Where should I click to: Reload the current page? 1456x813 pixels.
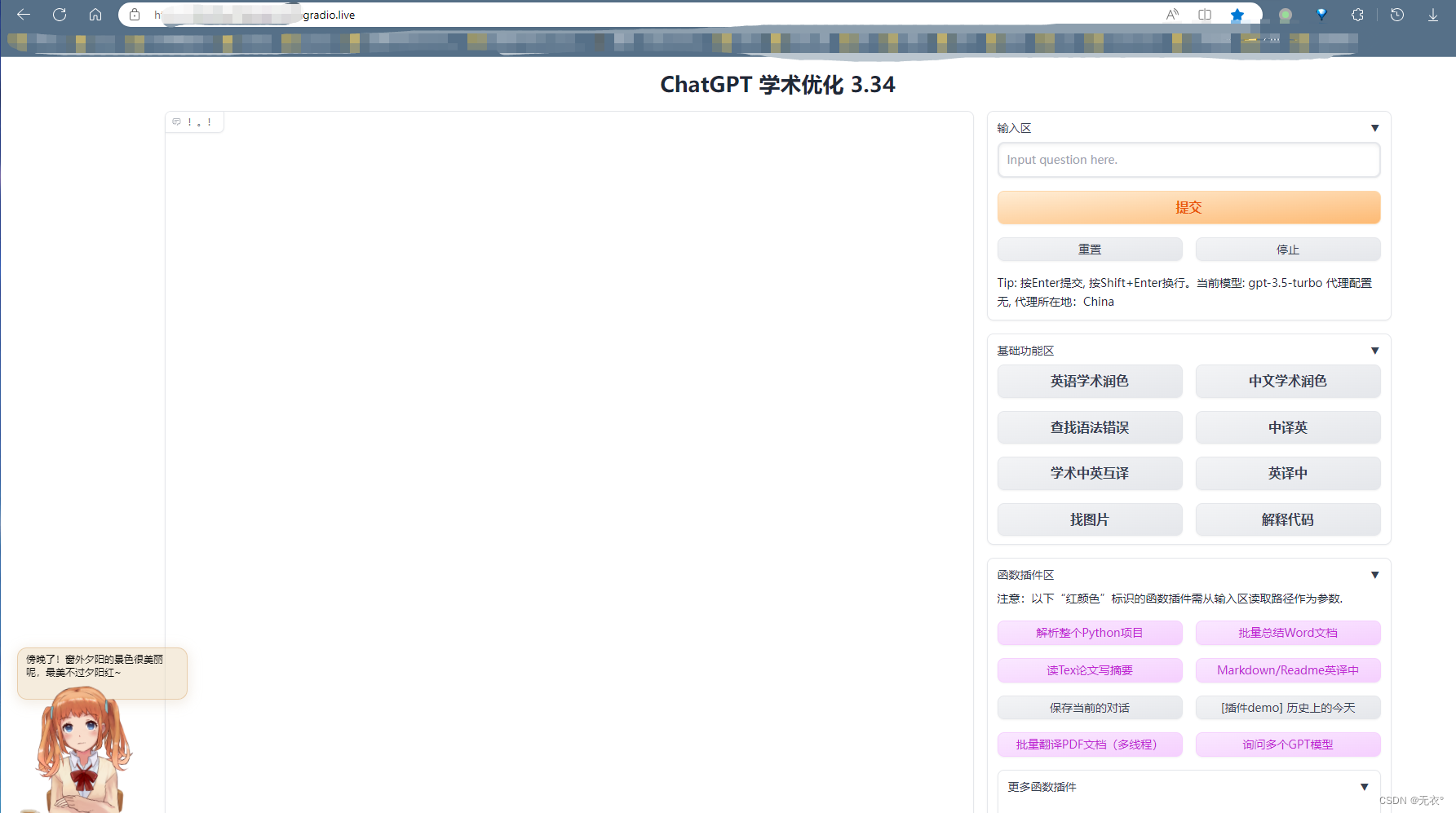pos(60,15)
